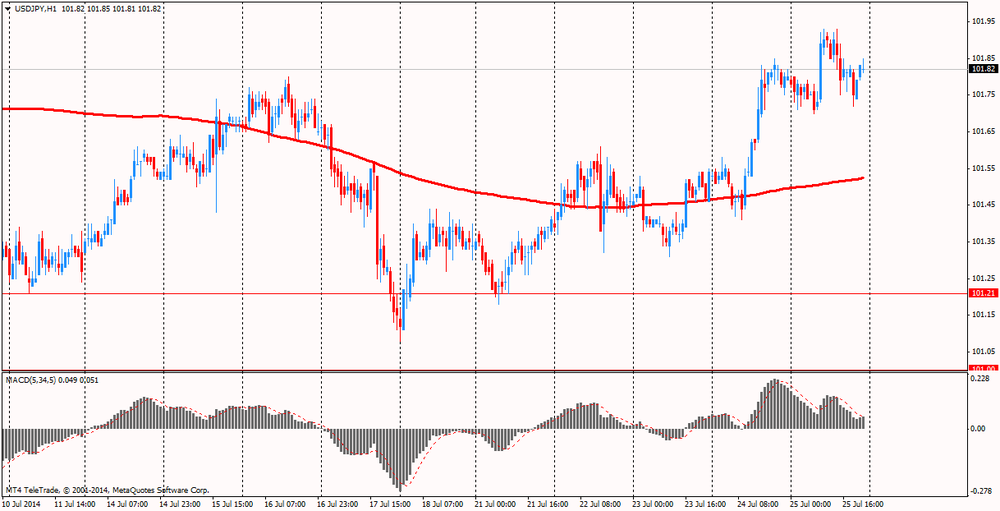
Task: Click the 101.95 price axis label
Action: pyautogui.click(x=983, y=21)
